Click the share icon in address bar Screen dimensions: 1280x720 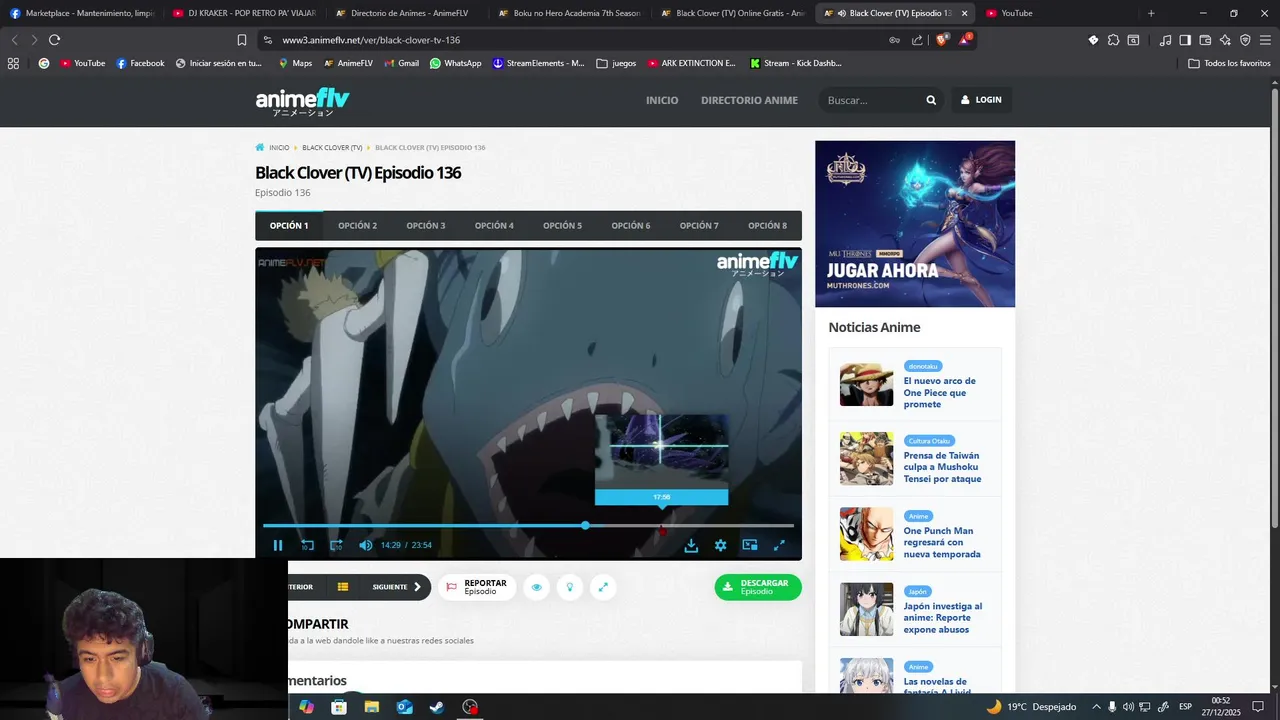click(918, 40)
